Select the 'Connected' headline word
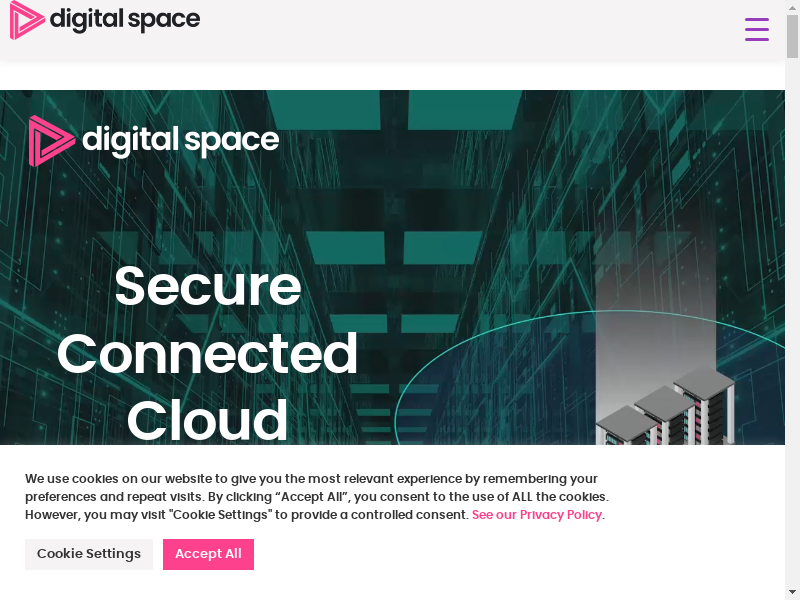The width and height of the screenshot is (800, 600). point(207,354)
